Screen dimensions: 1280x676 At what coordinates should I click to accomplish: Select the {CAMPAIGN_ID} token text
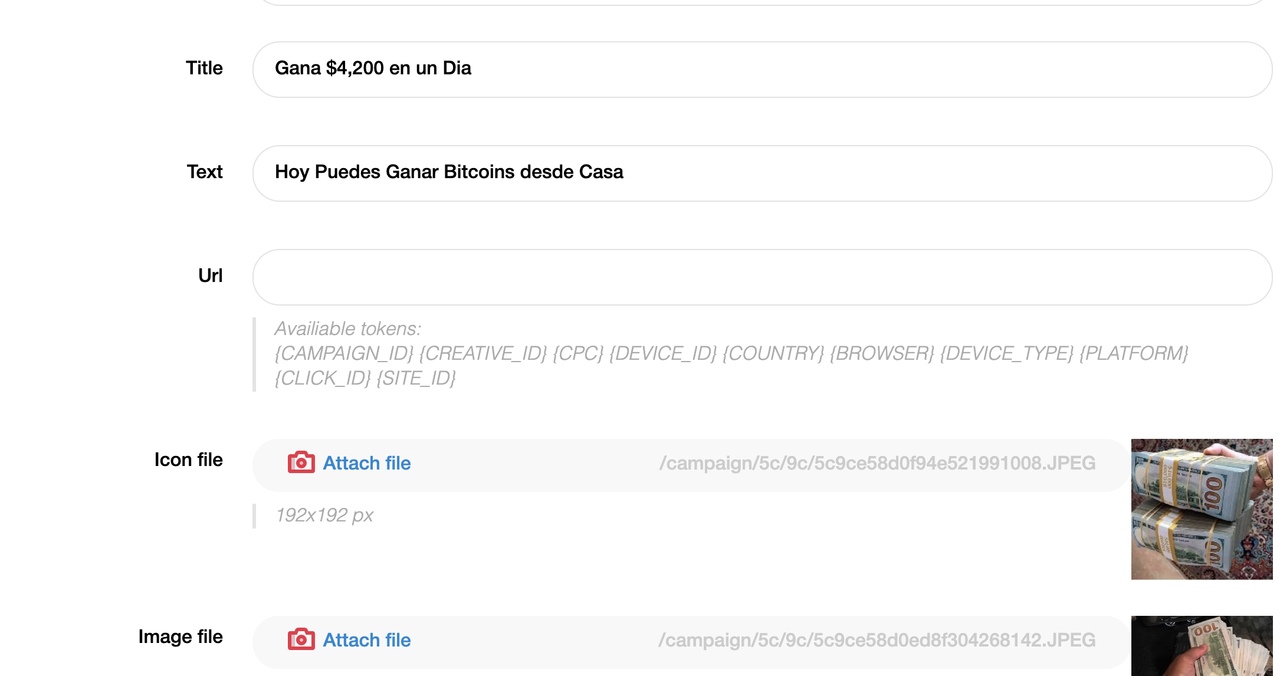pyautogui.click(x=344, y=353)
